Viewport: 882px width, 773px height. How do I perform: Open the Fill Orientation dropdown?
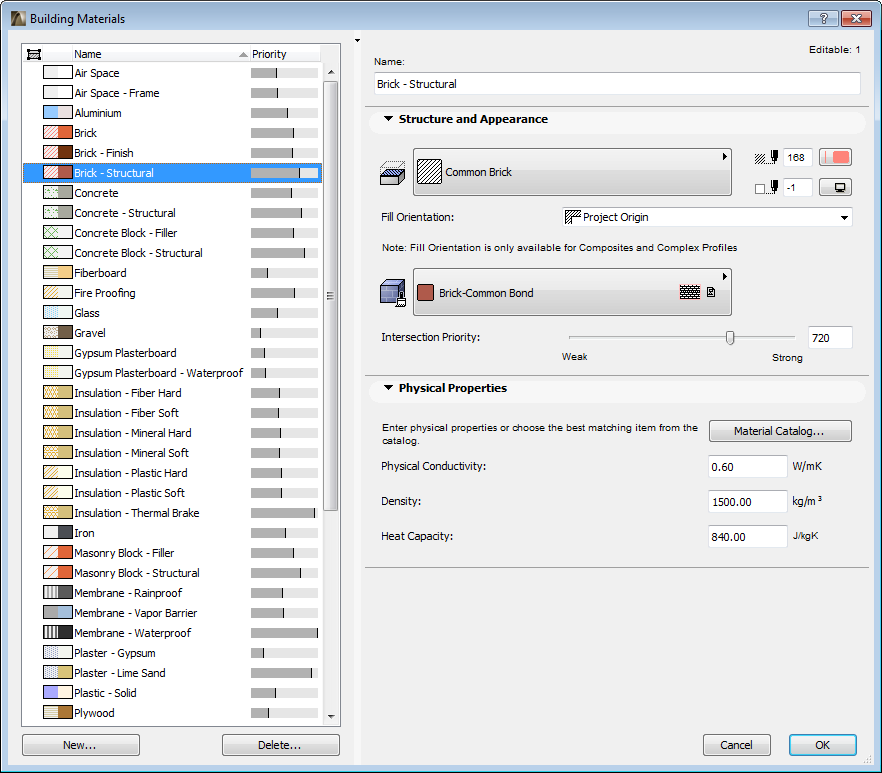pyautogui.click(x=707, y=217)
